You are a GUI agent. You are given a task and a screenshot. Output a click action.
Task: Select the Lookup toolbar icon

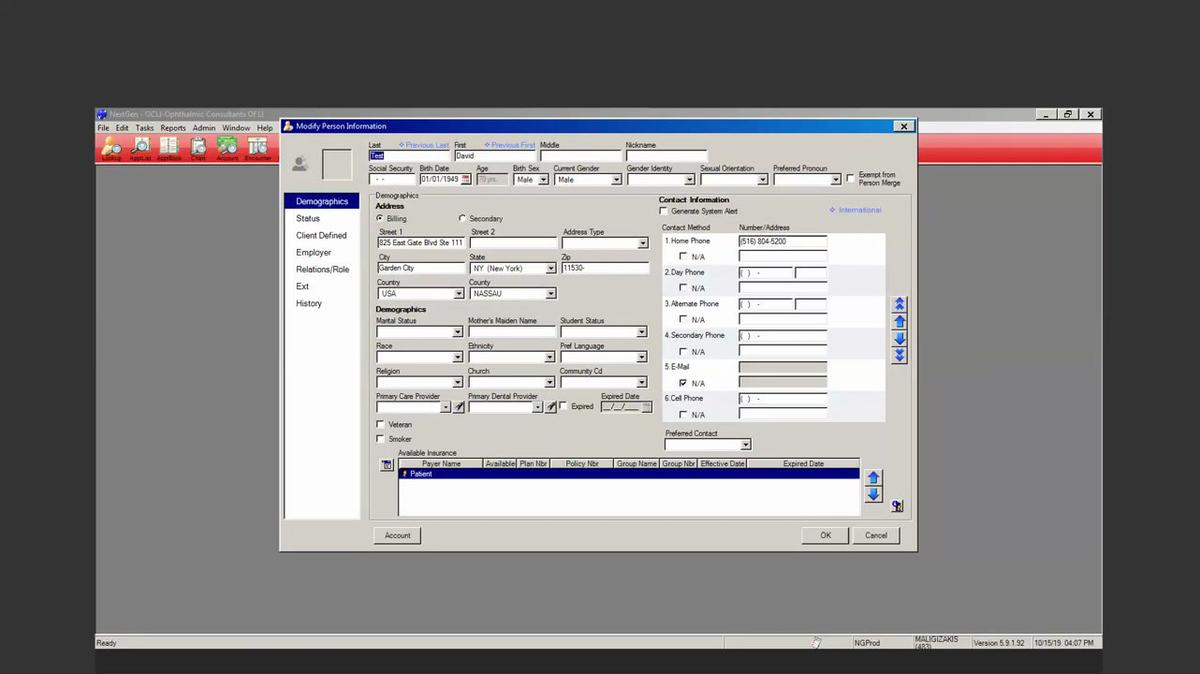click(110, 147)
